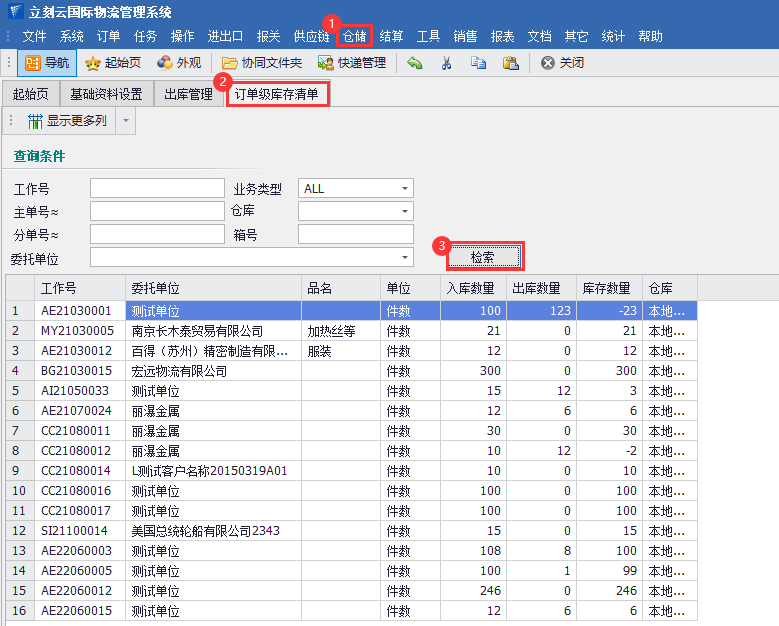The image size is (779, 626).
Task: Click the 显示更多列 button
Action: coord(66,121)
